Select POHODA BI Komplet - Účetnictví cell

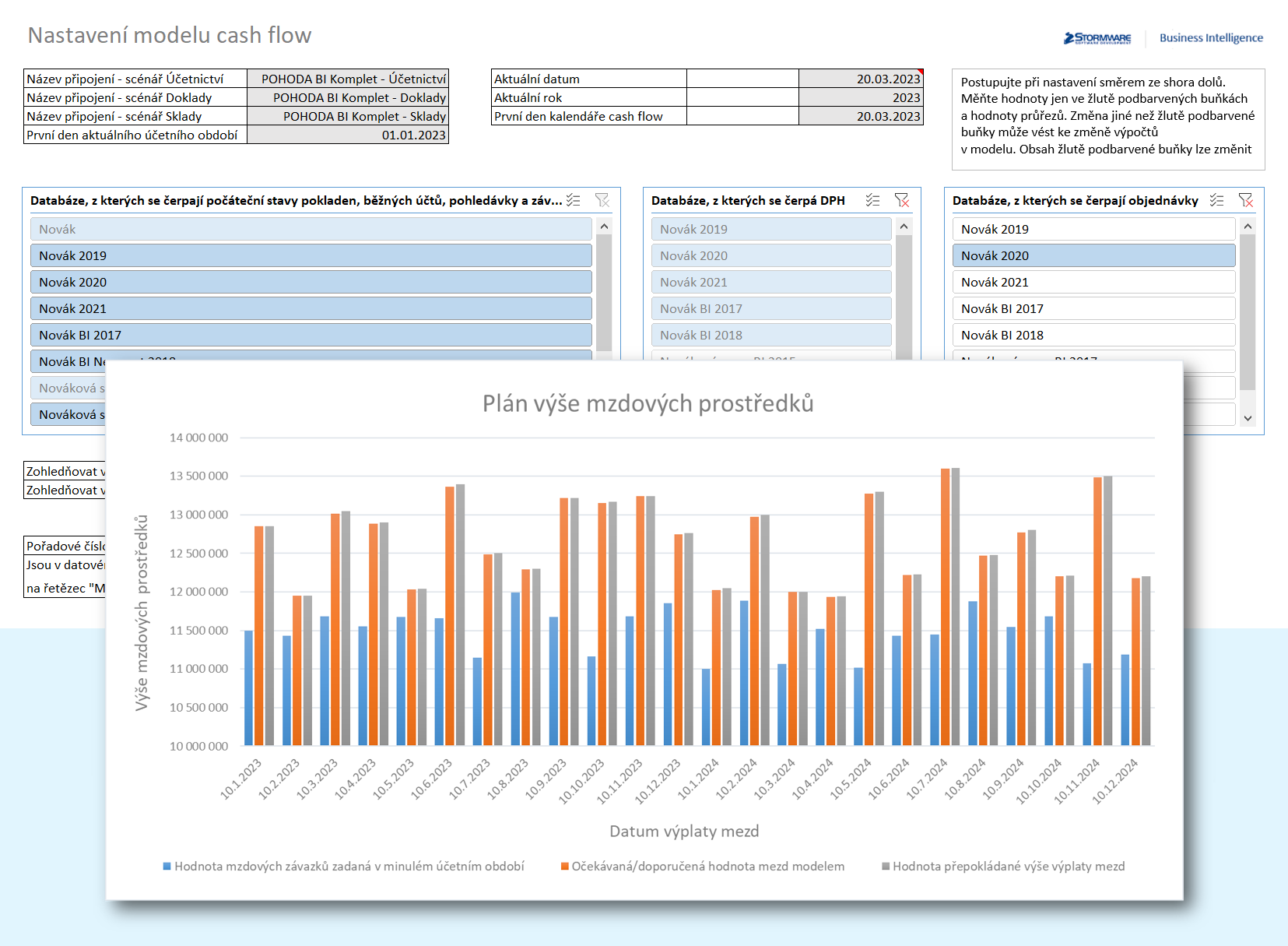pos(348,79)
